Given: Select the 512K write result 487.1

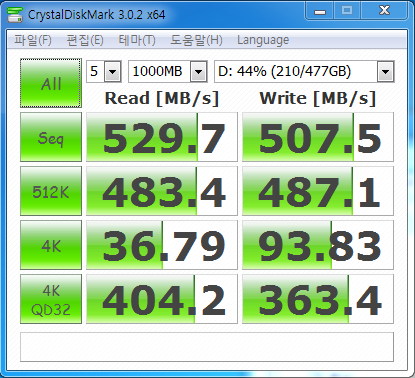Looking at the screenshot, I should tap(318, 191).
